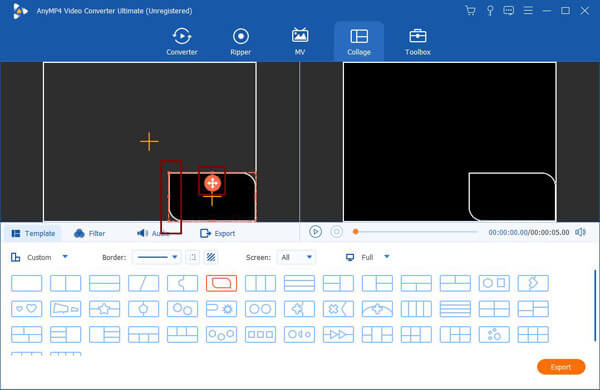The image size is (600, 390).
Task: Mute the preview volume speaker
Action: pos(580,232)
